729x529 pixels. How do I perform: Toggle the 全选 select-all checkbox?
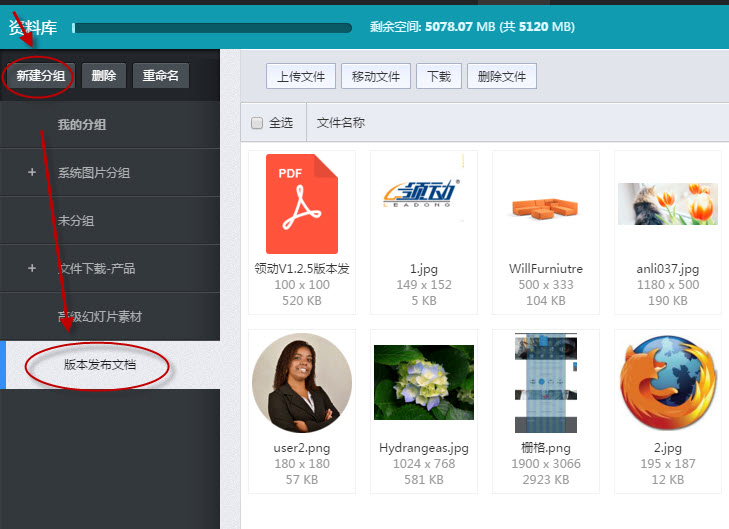tap(257, 123)
